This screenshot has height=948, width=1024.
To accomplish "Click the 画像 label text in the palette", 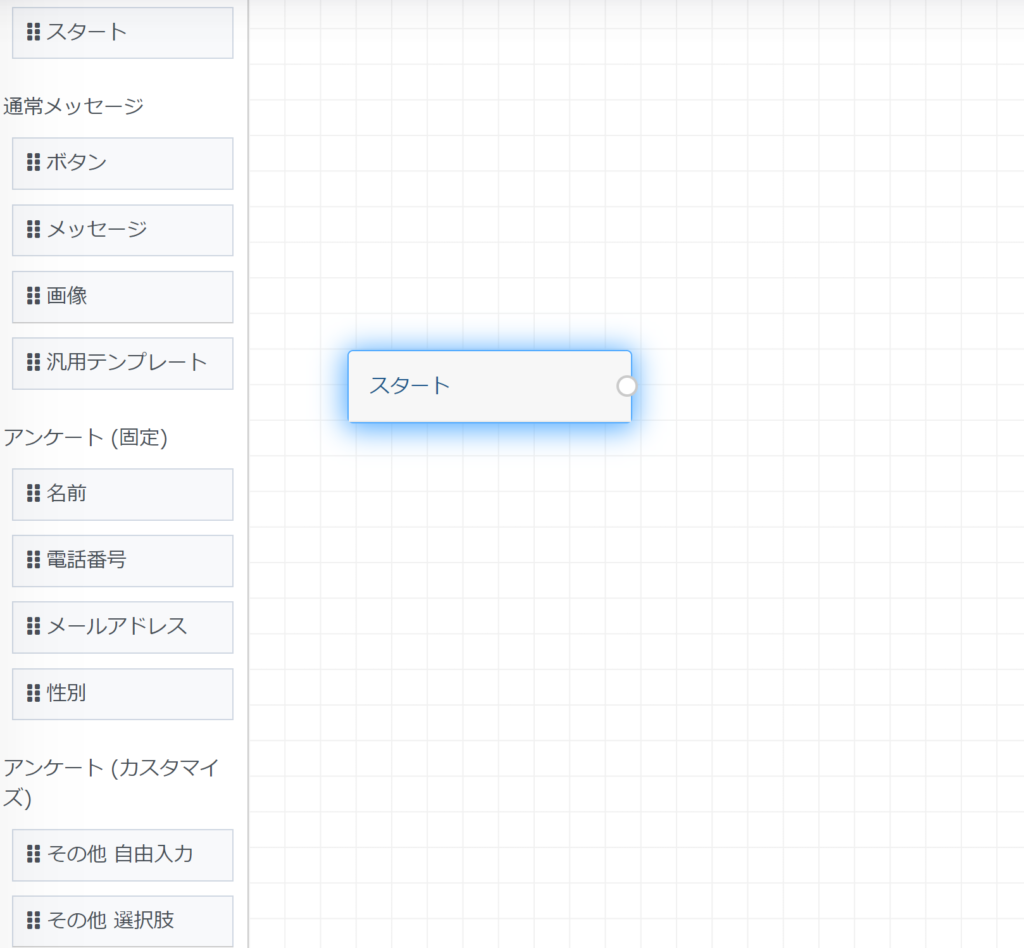I will tap(67, 297).
